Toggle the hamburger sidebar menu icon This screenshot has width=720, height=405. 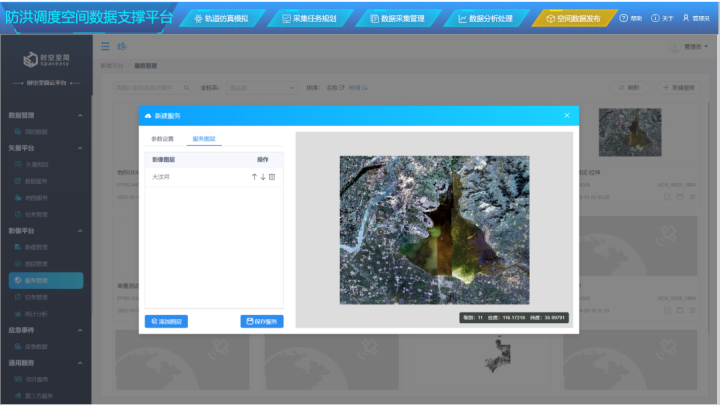pos(106,46)
